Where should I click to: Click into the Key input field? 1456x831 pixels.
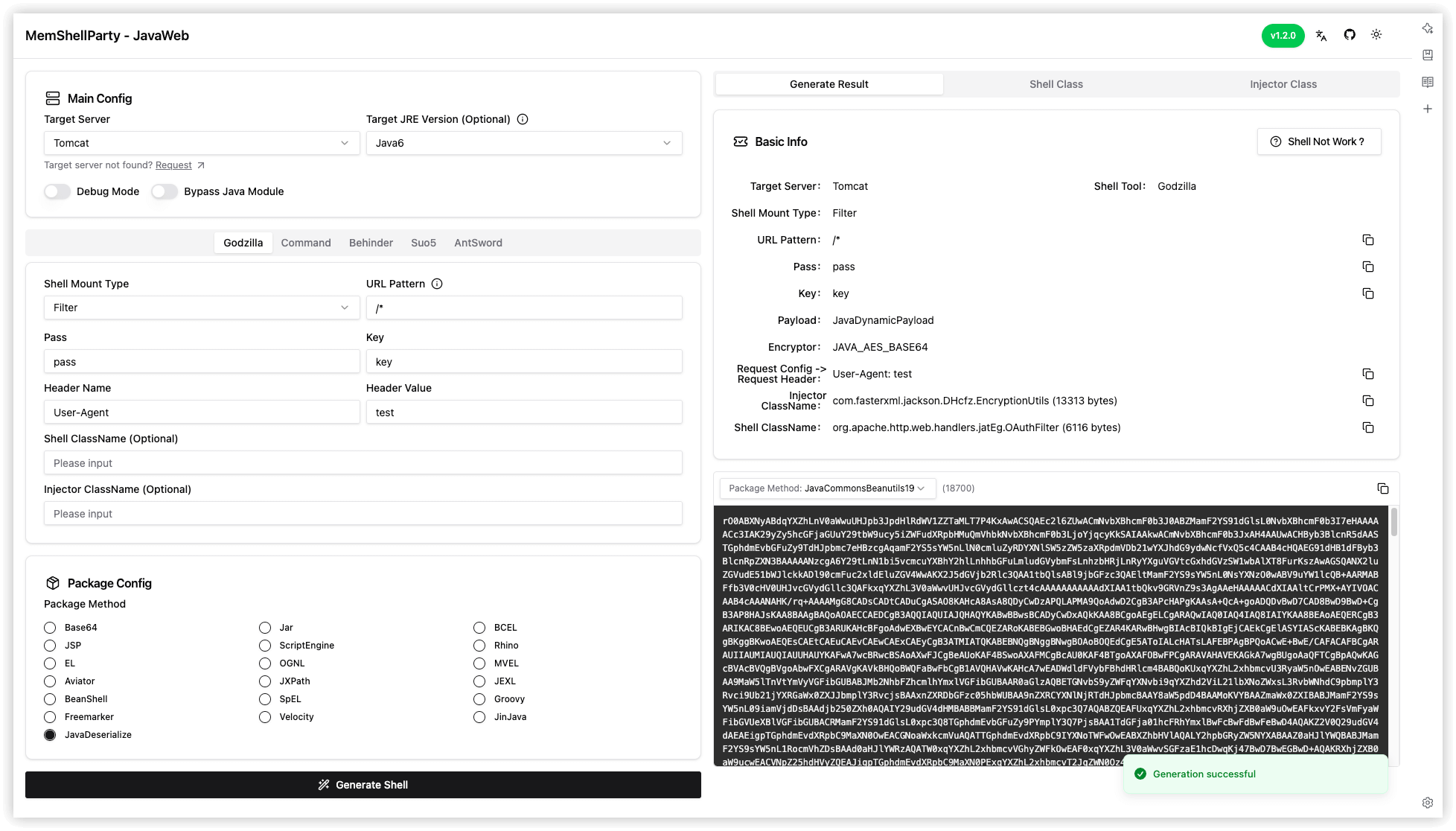point(524,361)
